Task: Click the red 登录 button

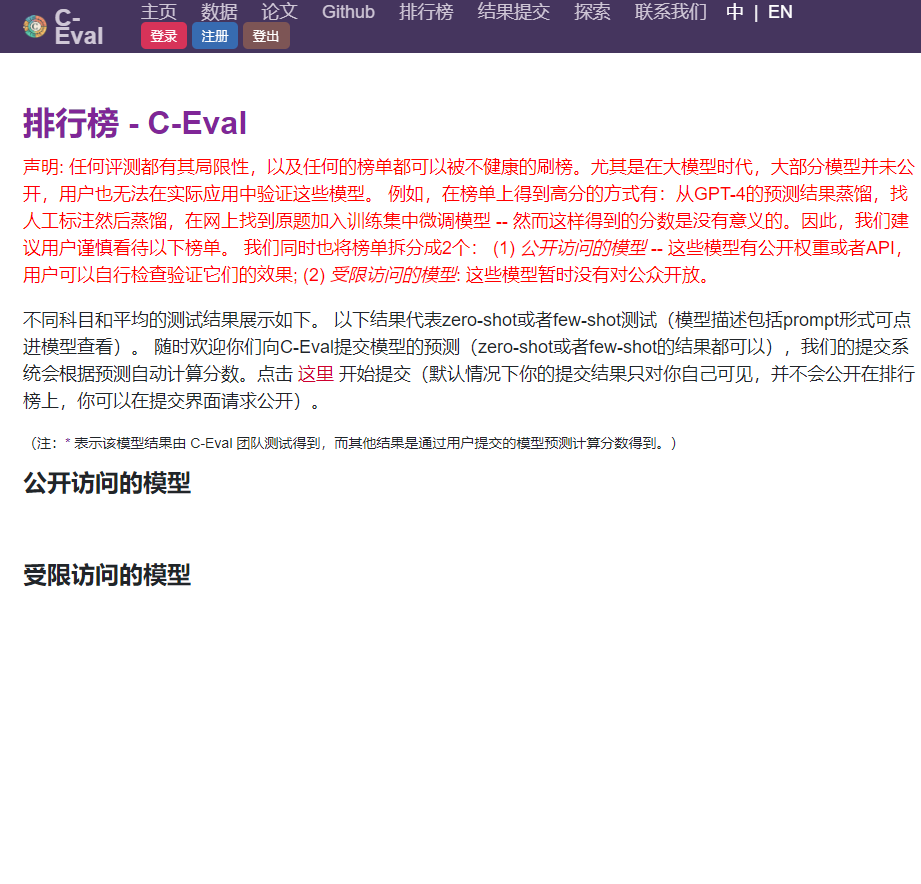Action: click(164, 36)
